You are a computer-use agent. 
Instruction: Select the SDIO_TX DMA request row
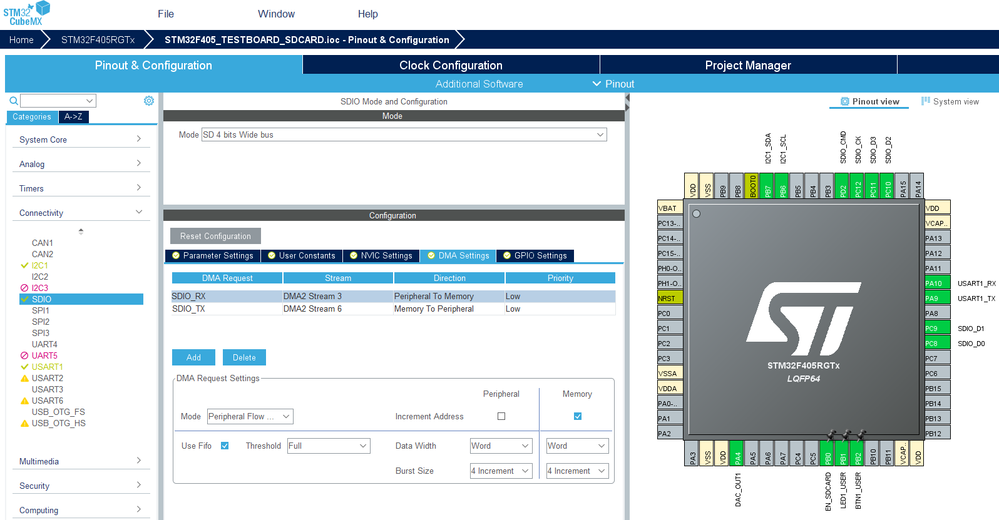(393, 308)
